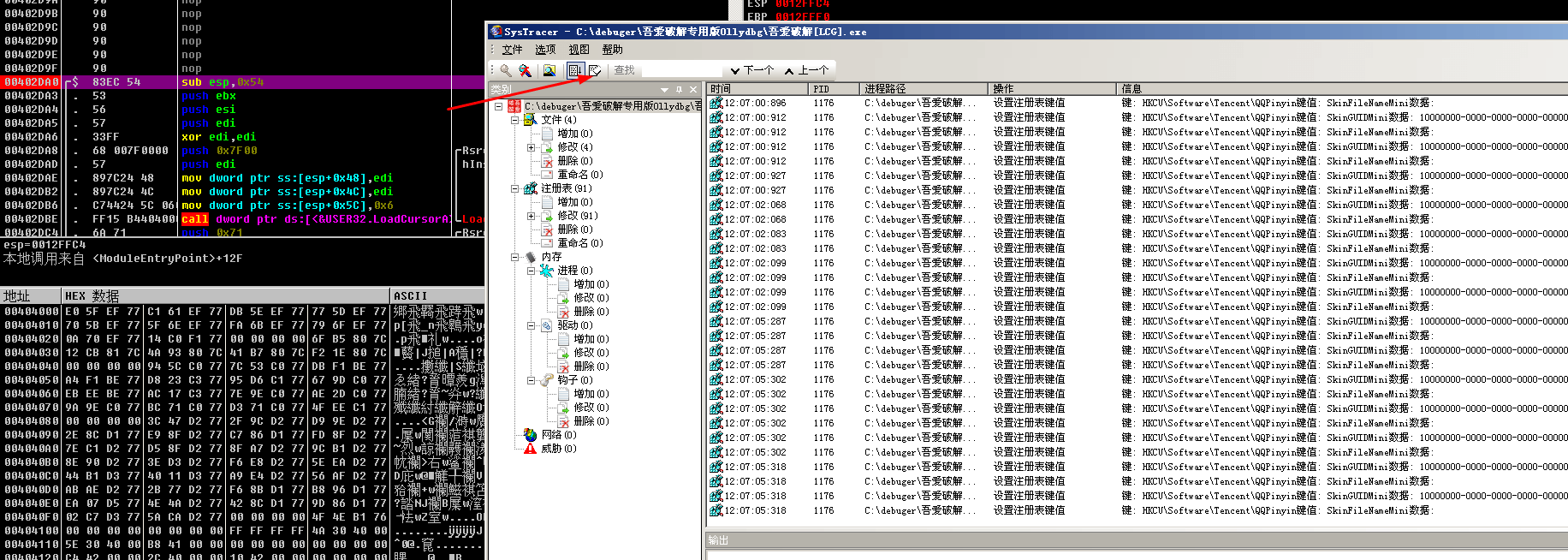Image resolution: width=1568 pixels, height=560 pixels.
Task: Click ASCII column header in Ollydbg dump
Action: pyautogui.click(x=438, y=296)
